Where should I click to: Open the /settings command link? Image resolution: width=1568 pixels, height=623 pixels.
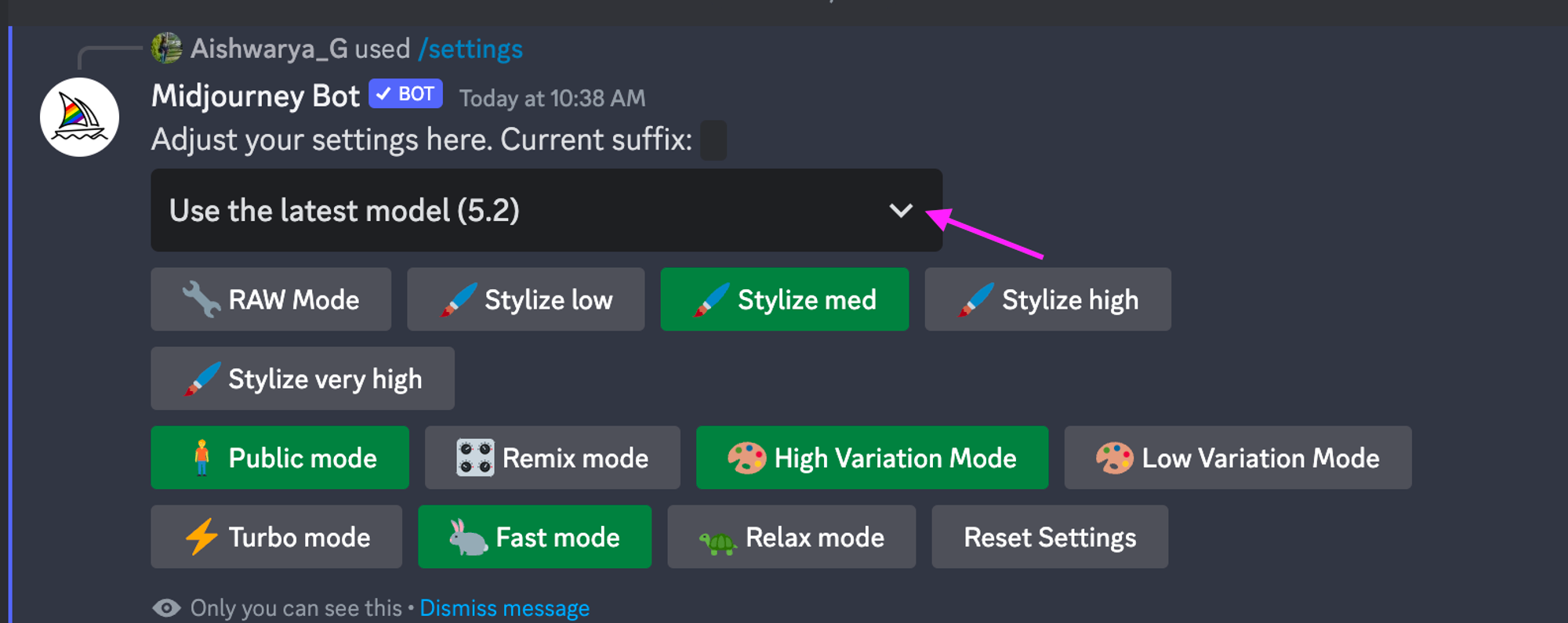click(470, 49)
